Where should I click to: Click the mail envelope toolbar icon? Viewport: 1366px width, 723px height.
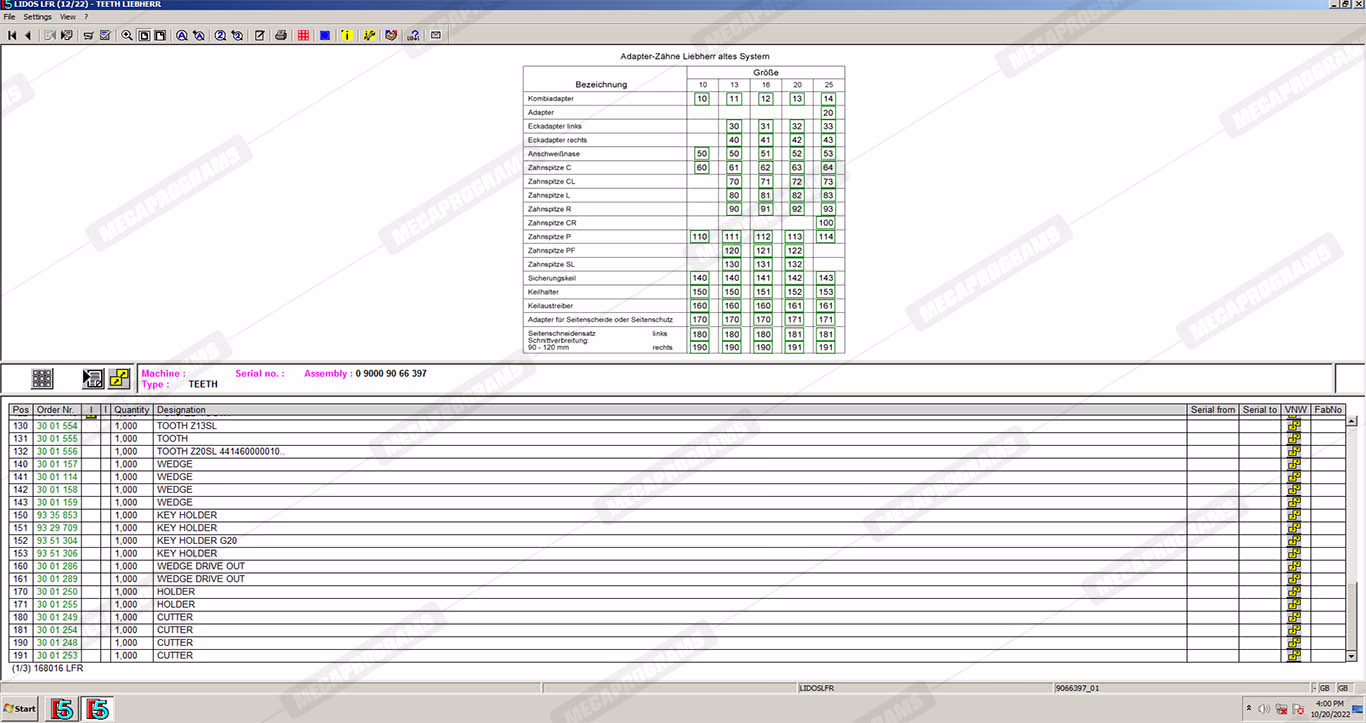point(436,35)
